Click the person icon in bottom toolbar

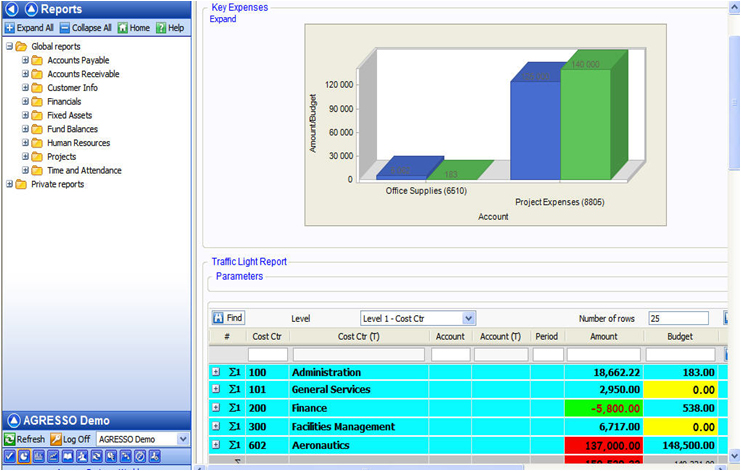(82, 456)
